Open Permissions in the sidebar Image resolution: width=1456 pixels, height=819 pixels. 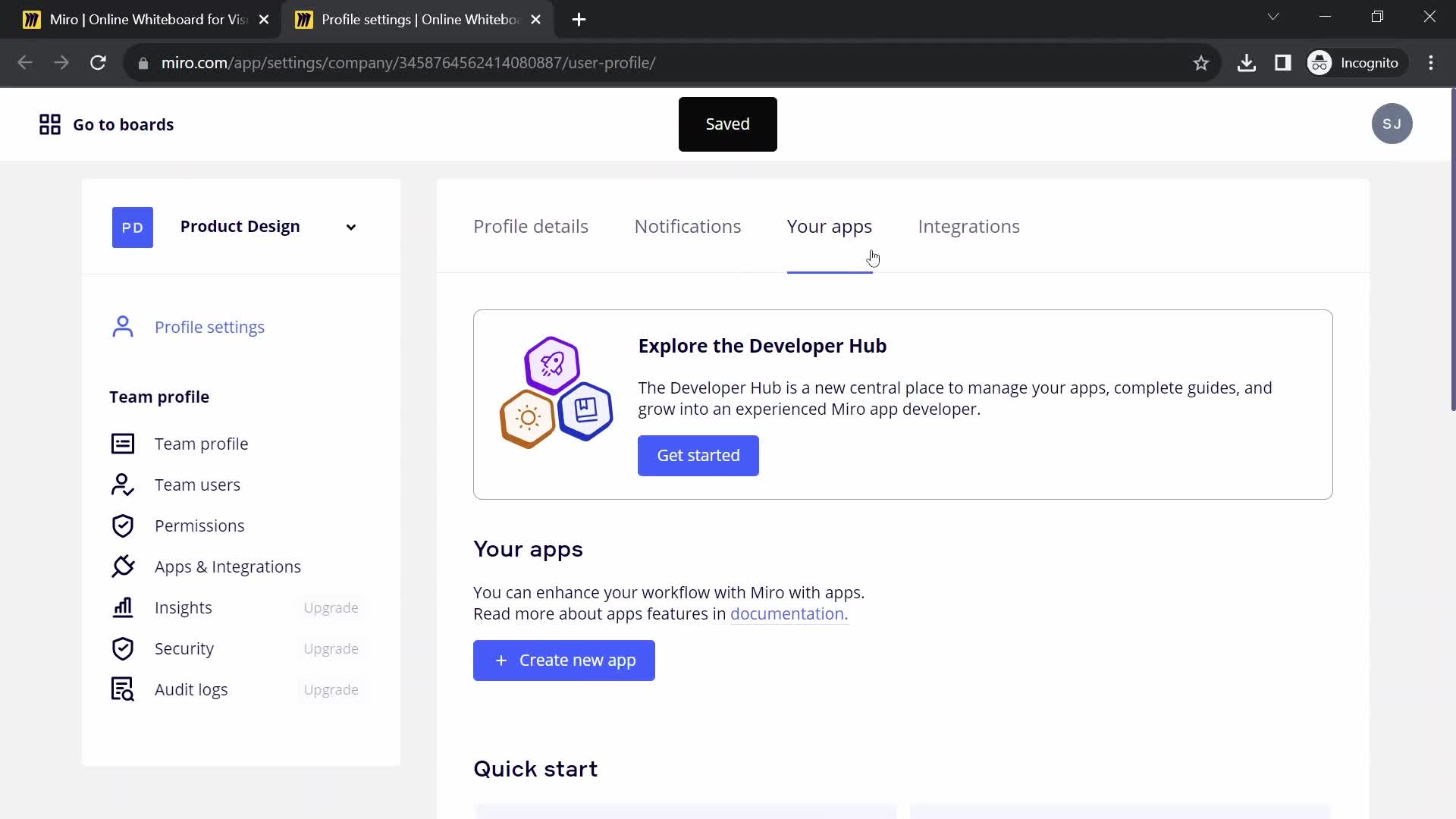199,526
